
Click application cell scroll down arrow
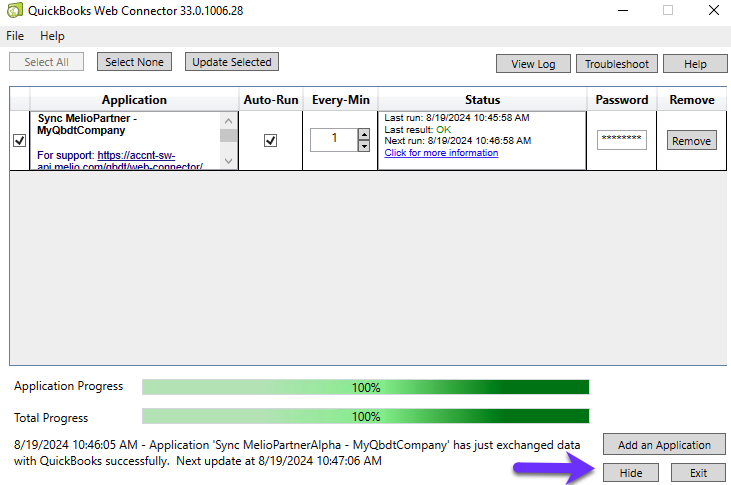(x=228, y=161)
